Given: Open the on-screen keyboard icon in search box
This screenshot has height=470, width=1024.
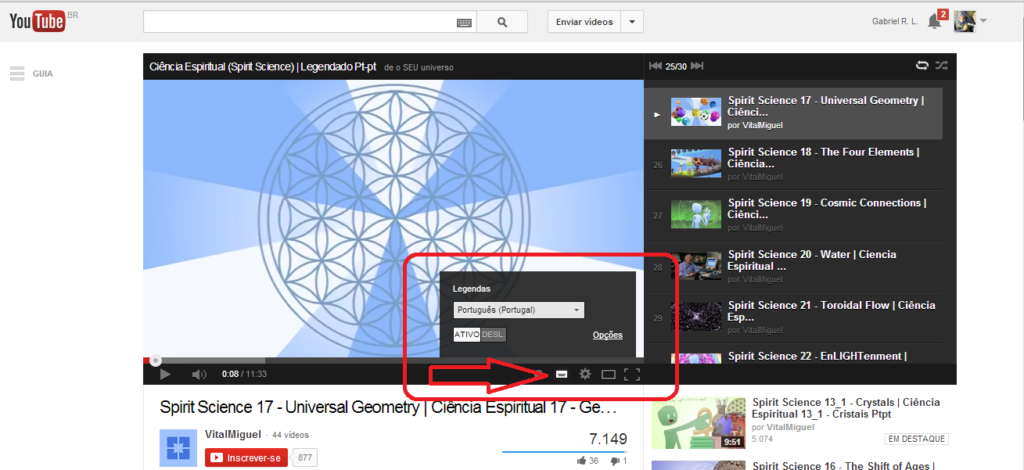Looking at the screenshot, I should click(x=464, y=22).
